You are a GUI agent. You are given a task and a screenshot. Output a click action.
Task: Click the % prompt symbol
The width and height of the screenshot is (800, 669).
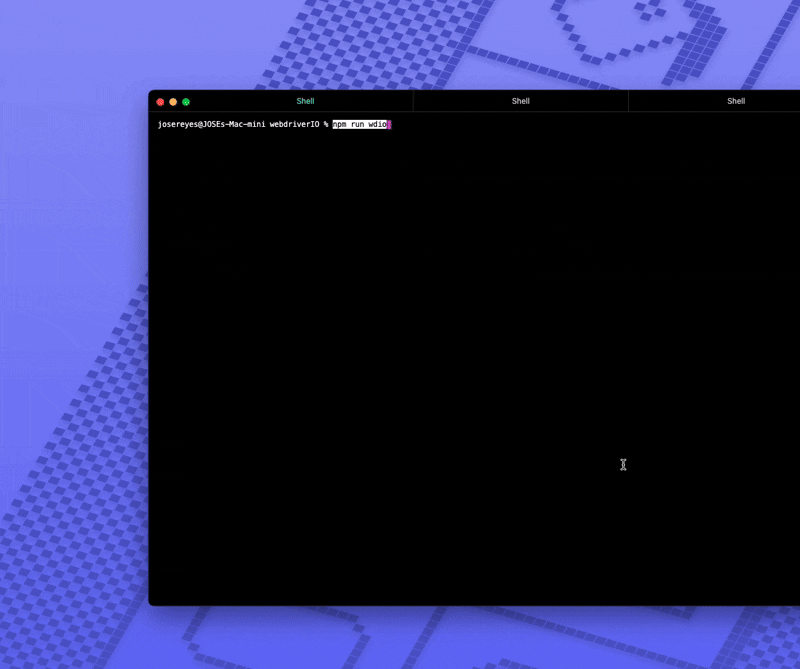(x=325, y=125)
